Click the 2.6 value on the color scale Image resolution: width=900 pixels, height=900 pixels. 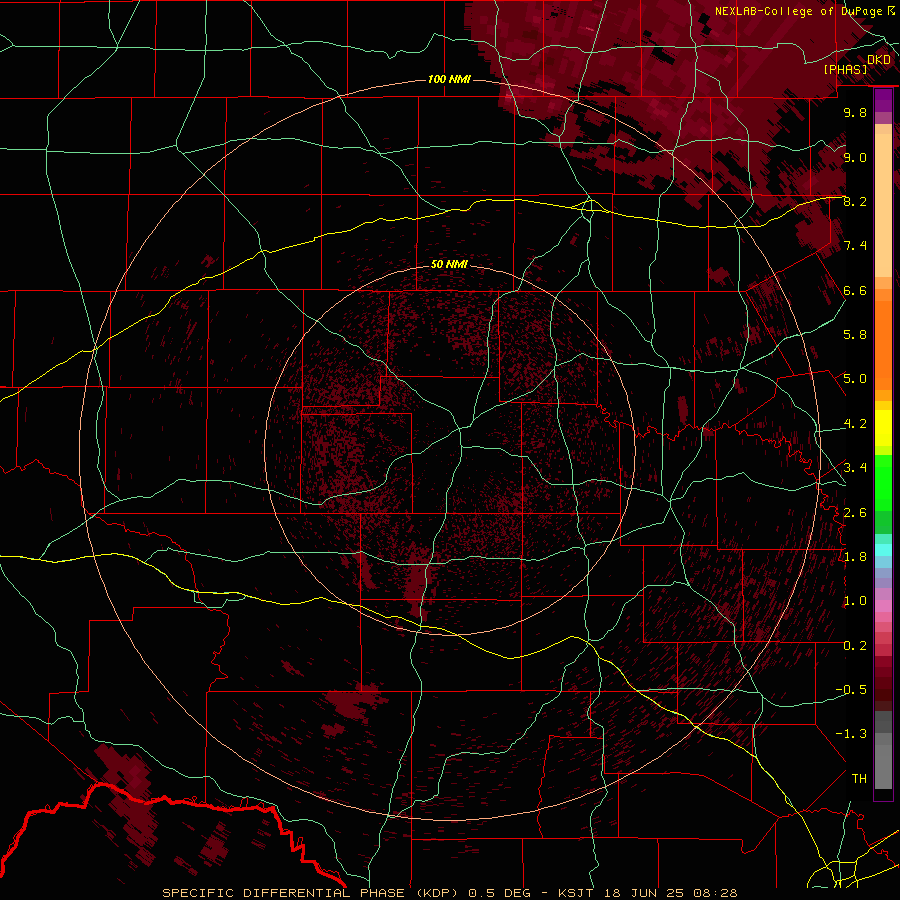coord(855,513)
